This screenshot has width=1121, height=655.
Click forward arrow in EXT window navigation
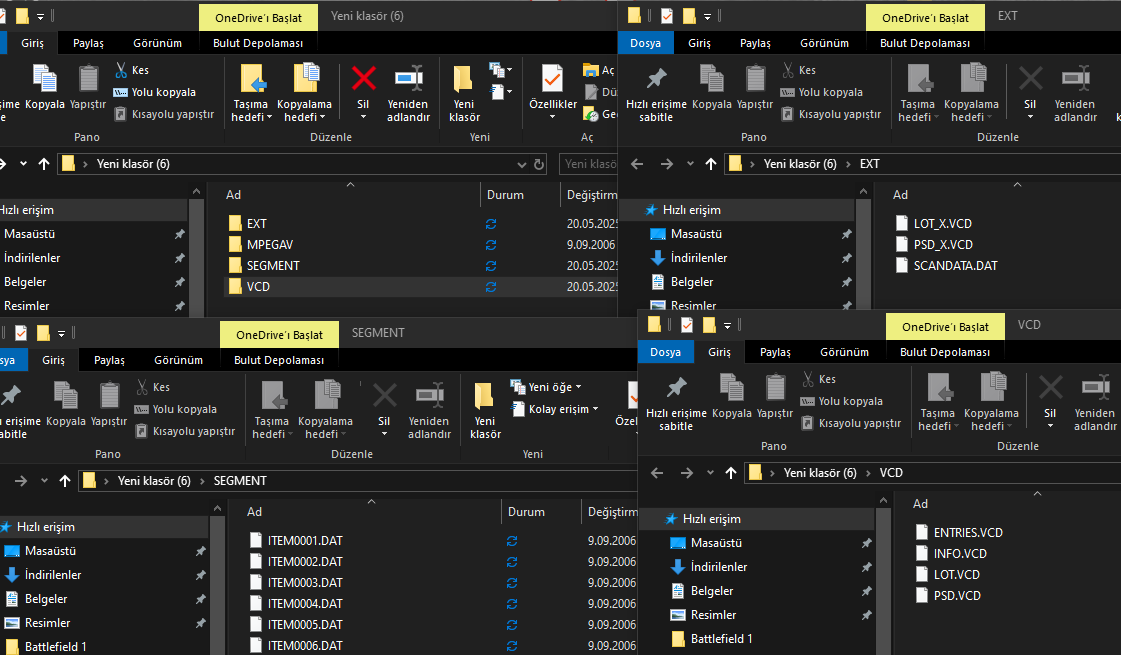click(666, 164)
